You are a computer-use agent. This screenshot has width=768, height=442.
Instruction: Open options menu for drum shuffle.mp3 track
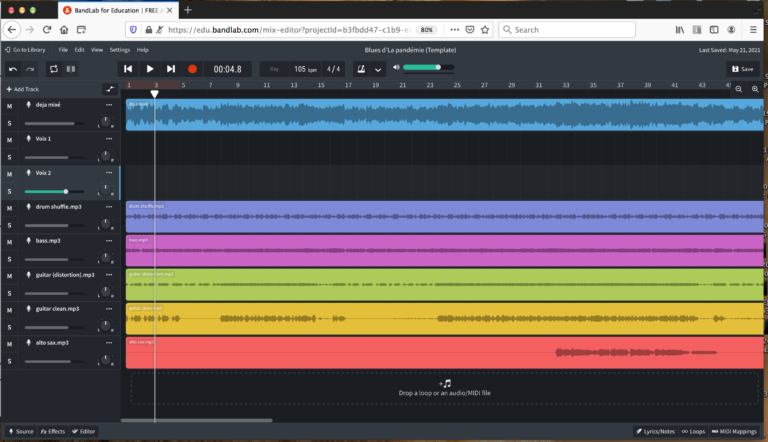[x=109, y=206]
